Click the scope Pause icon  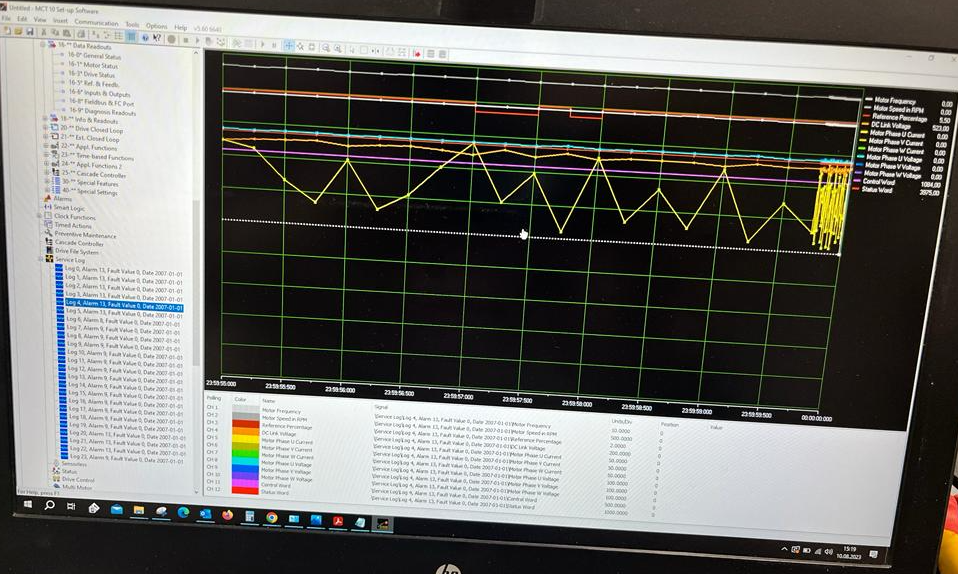coord(274,45)
